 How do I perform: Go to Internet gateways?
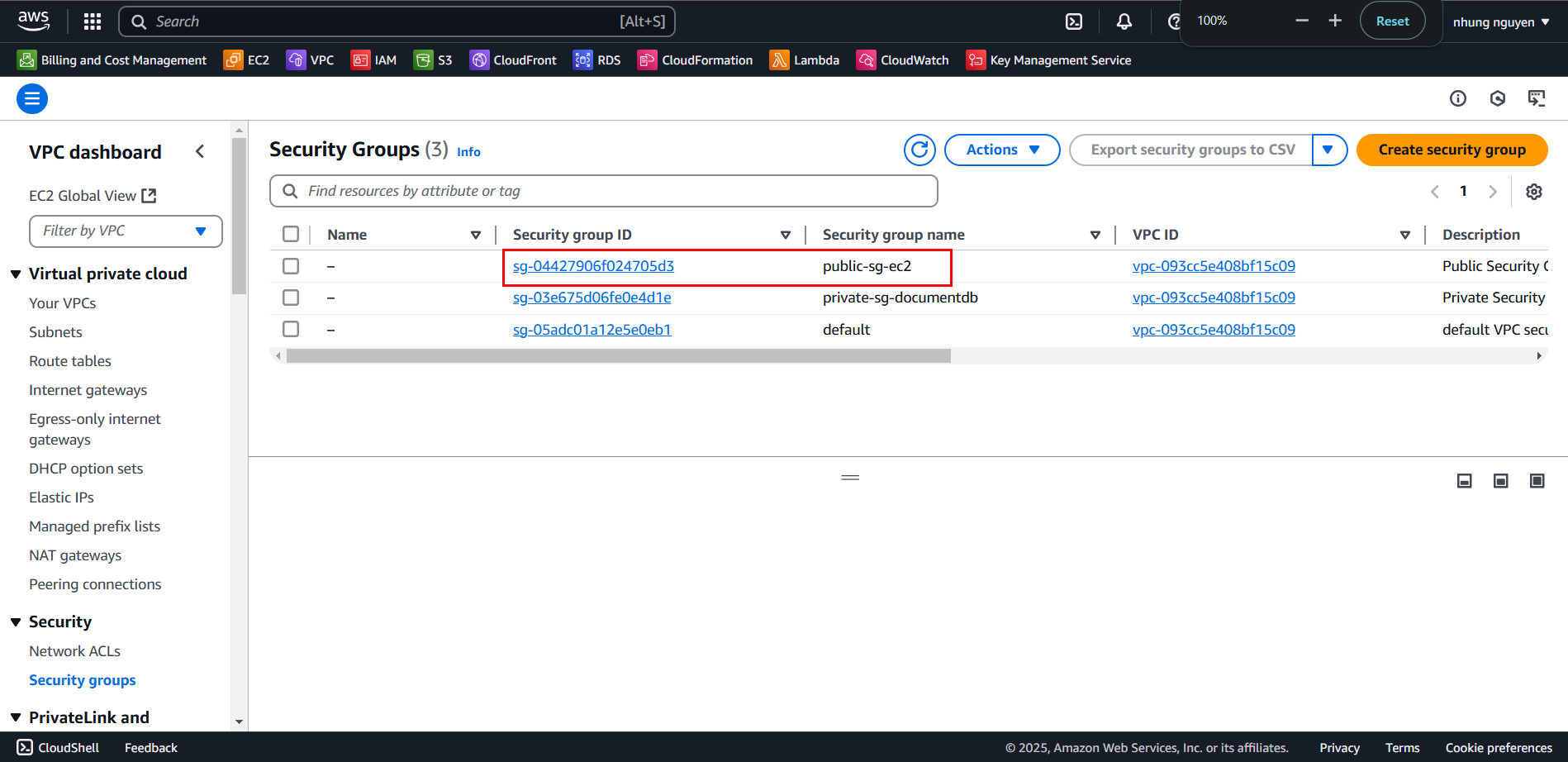pyautogui.click(x=88, y=390)
